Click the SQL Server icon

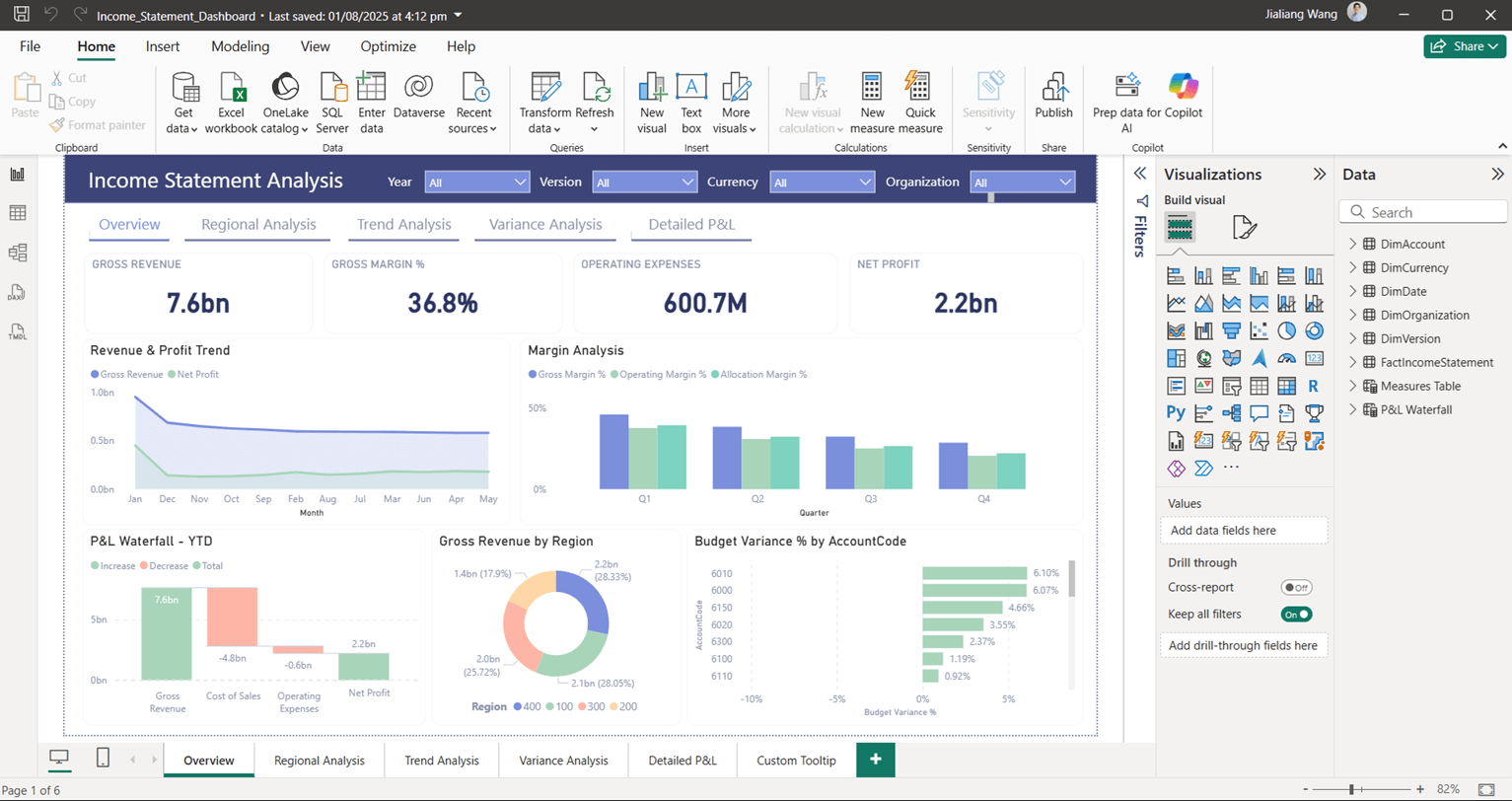tap(332, 89)
